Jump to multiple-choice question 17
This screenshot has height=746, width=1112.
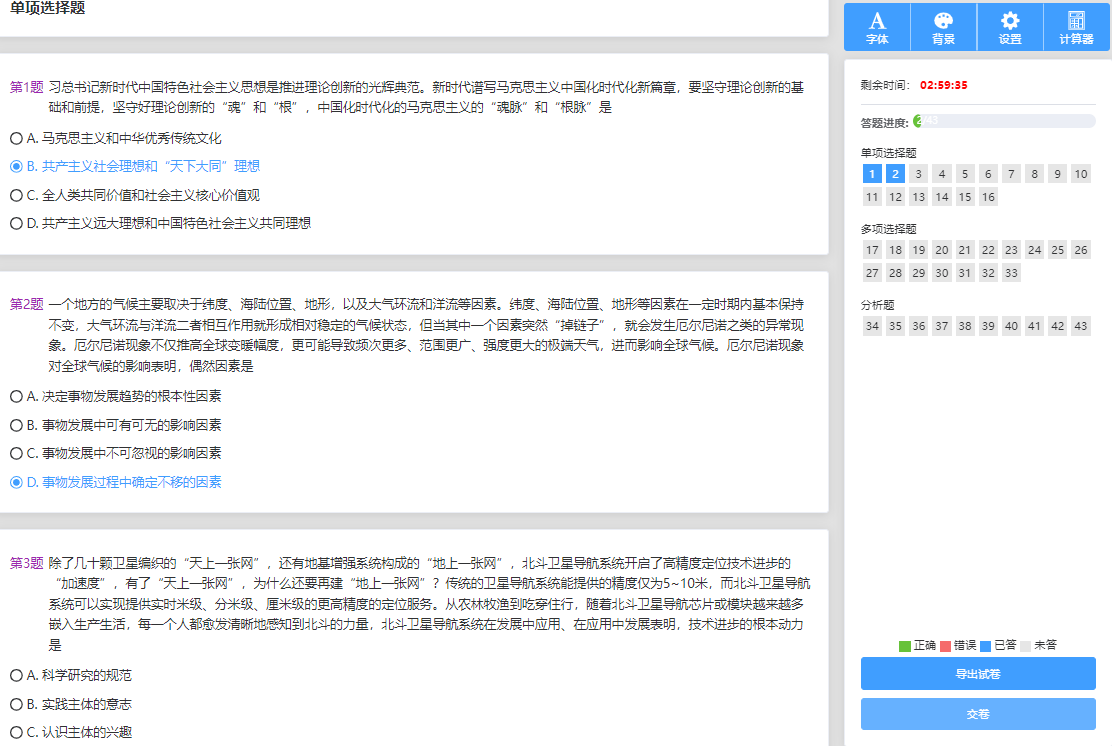pos(872,250)
